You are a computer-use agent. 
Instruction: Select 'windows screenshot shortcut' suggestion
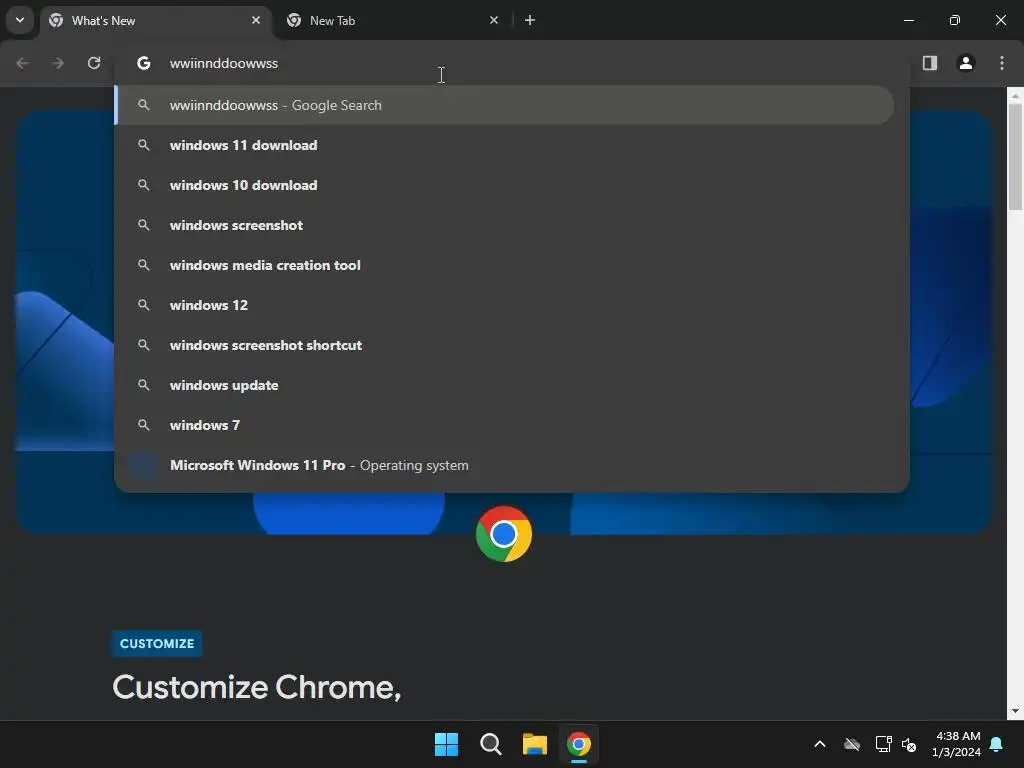504,345
